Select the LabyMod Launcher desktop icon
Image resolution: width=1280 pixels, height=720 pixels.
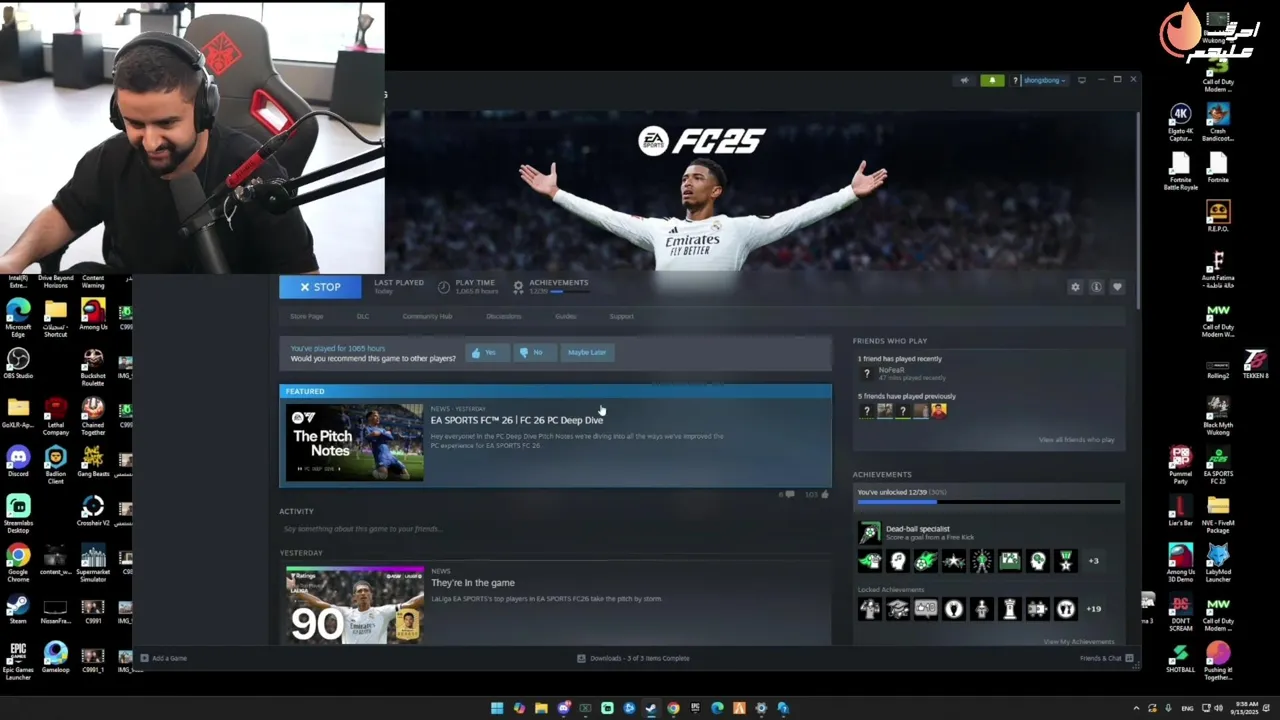[1218, 563]
